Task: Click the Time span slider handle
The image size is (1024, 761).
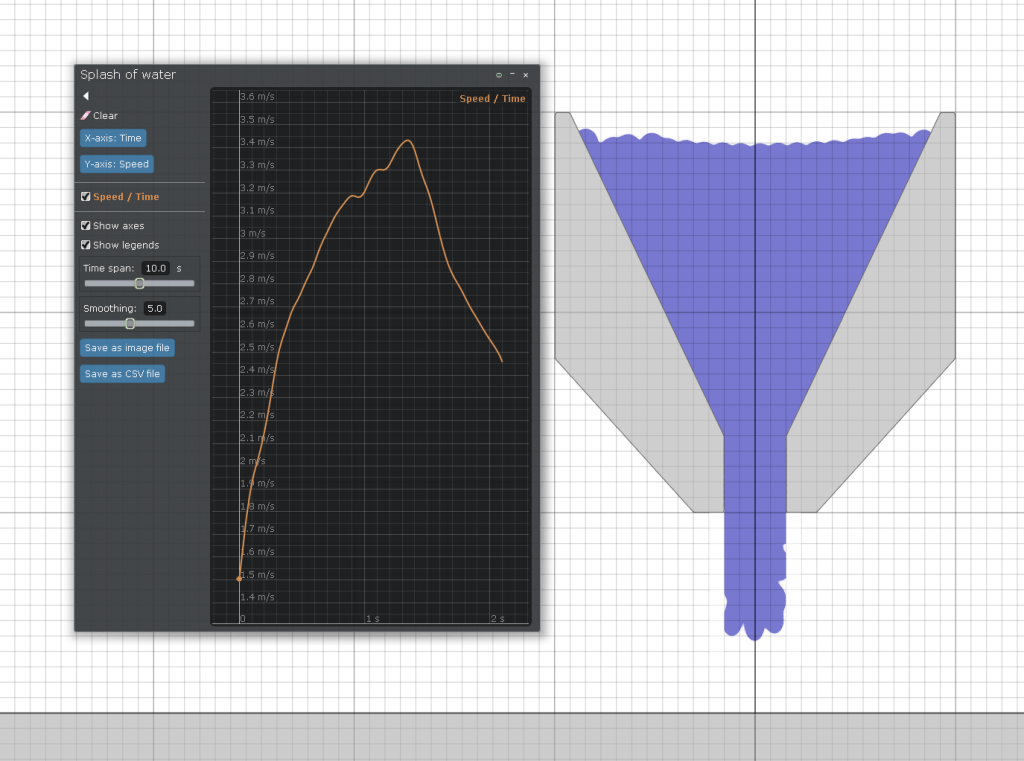Action: 139,284
